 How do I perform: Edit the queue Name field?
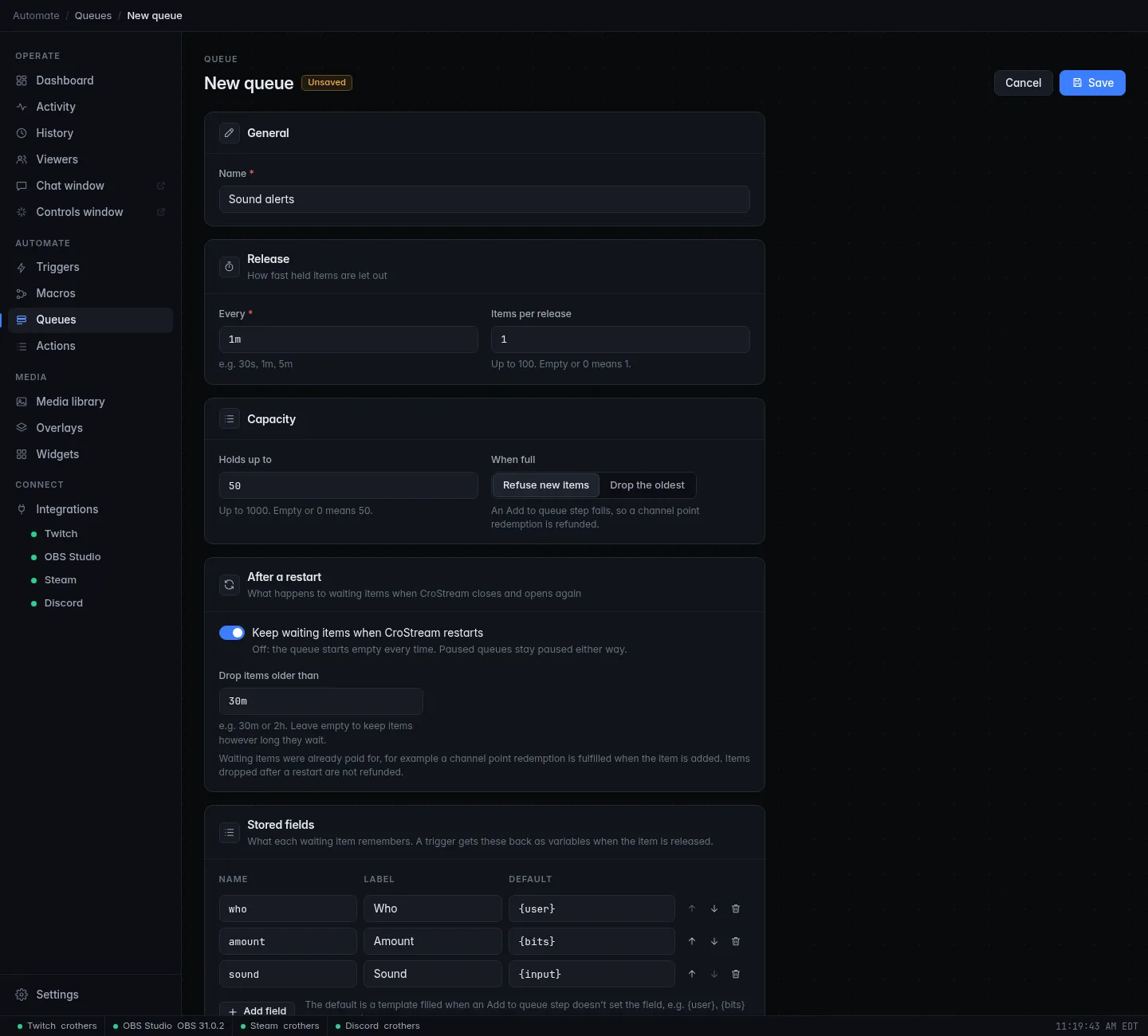[485, 199]
